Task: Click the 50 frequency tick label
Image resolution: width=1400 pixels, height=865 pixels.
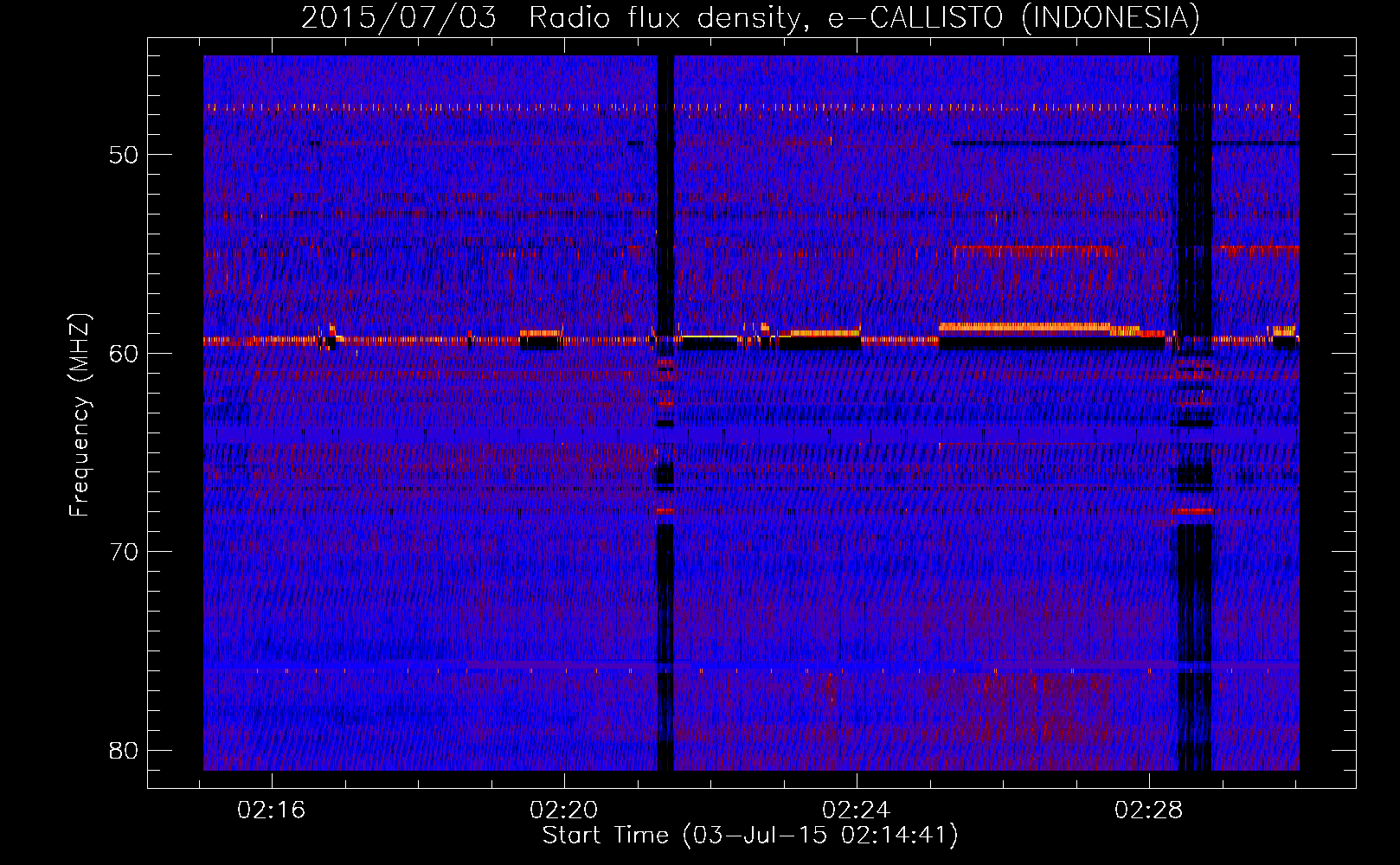Action: pos(124,155)
